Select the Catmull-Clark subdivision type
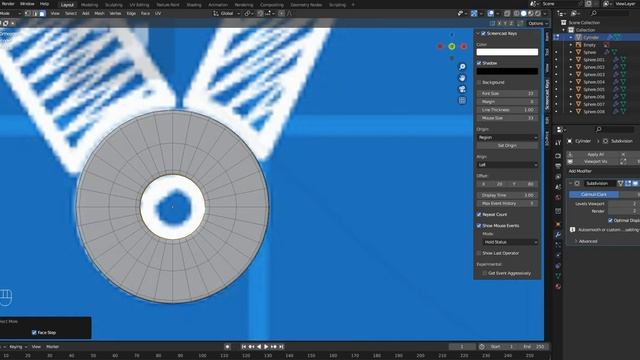The image size is (640, 360). pos(594,195)
